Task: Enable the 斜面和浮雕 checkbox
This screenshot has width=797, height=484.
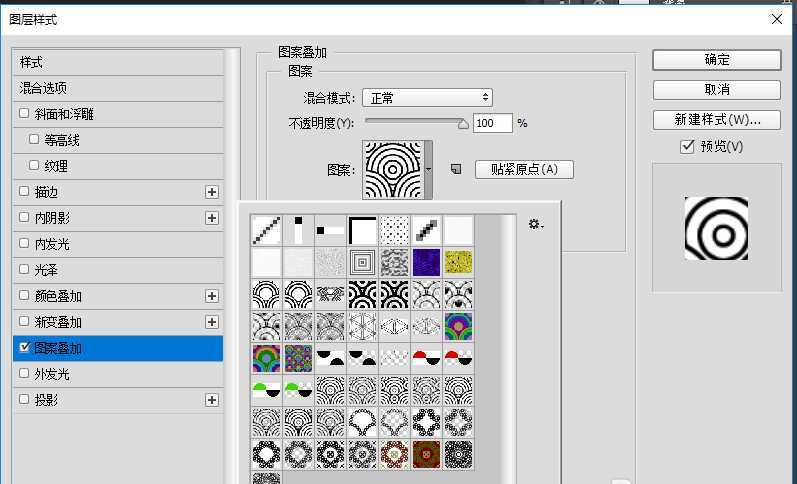Action: (25, 114)
